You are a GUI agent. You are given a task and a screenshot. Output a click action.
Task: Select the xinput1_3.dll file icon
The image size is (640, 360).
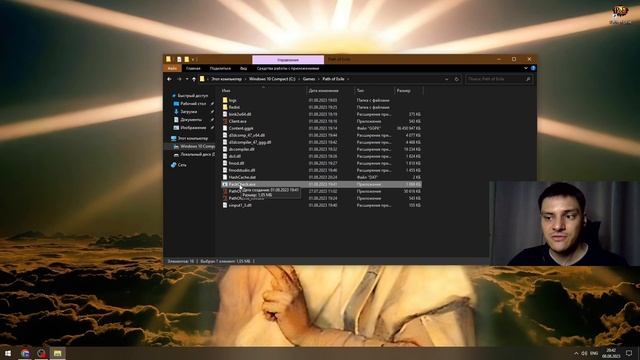coord(225,205)
